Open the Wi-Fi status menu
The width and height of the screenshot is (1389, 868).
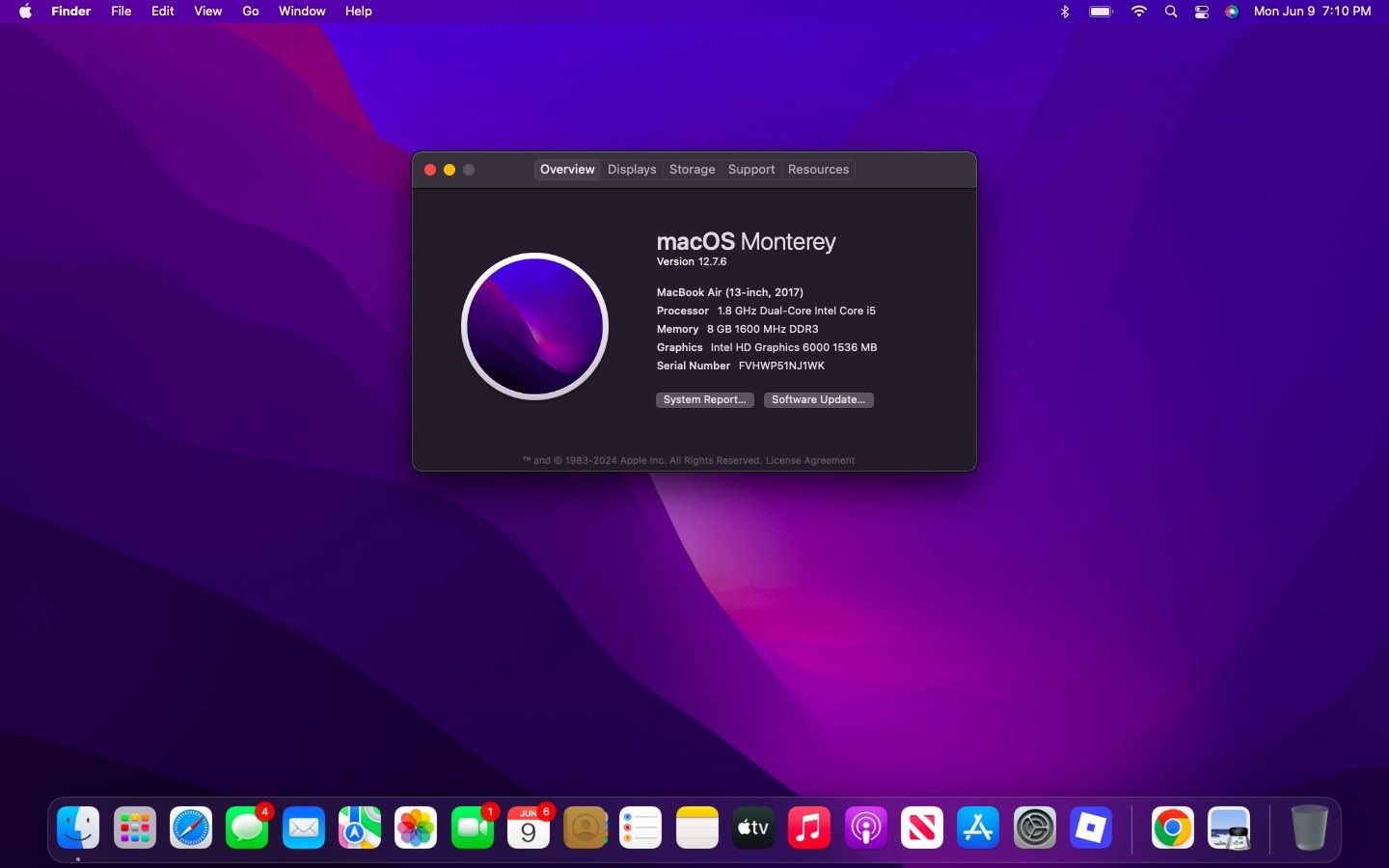pyautogui.click(x=1139, y=12)
